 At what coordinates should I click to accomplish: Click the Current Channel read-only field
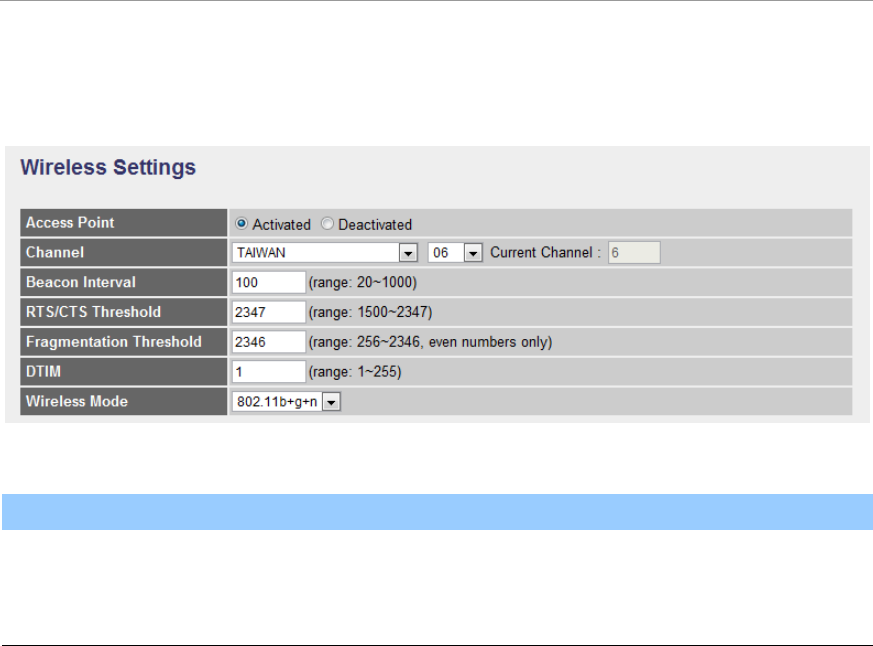point(634,252)
